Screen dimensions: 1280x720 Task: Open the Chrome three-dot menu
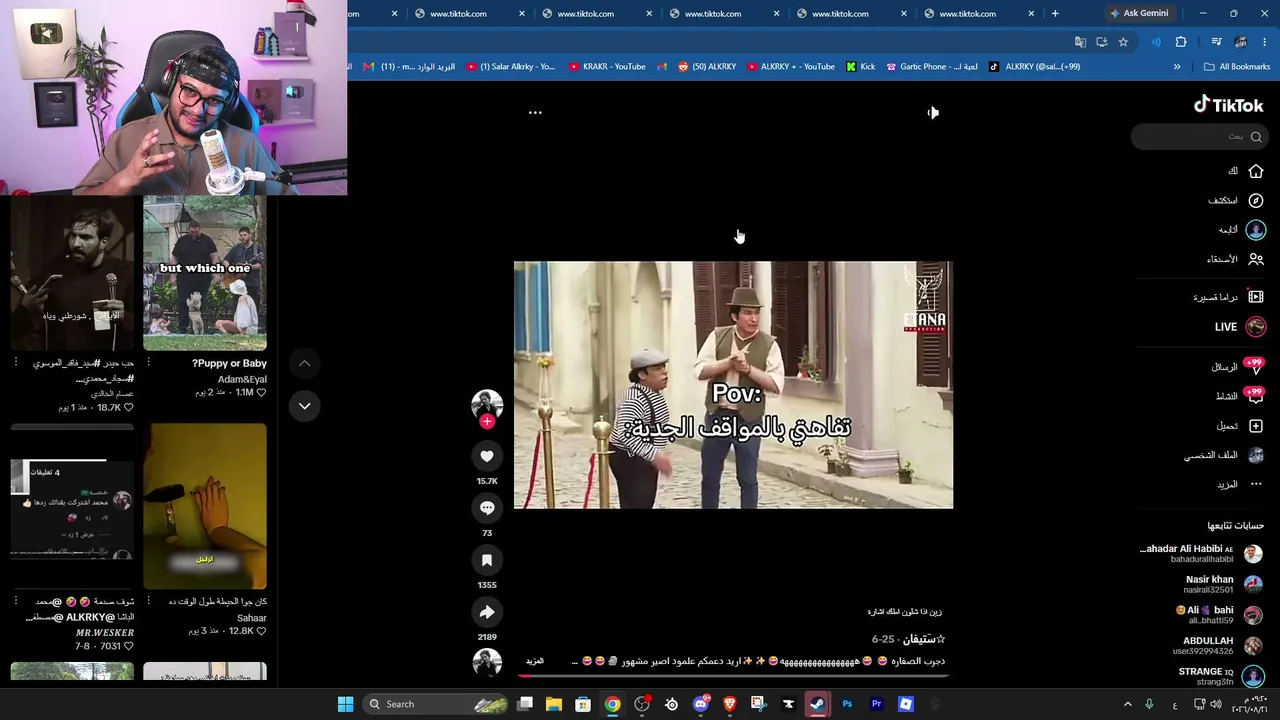tap(1265, 42)
